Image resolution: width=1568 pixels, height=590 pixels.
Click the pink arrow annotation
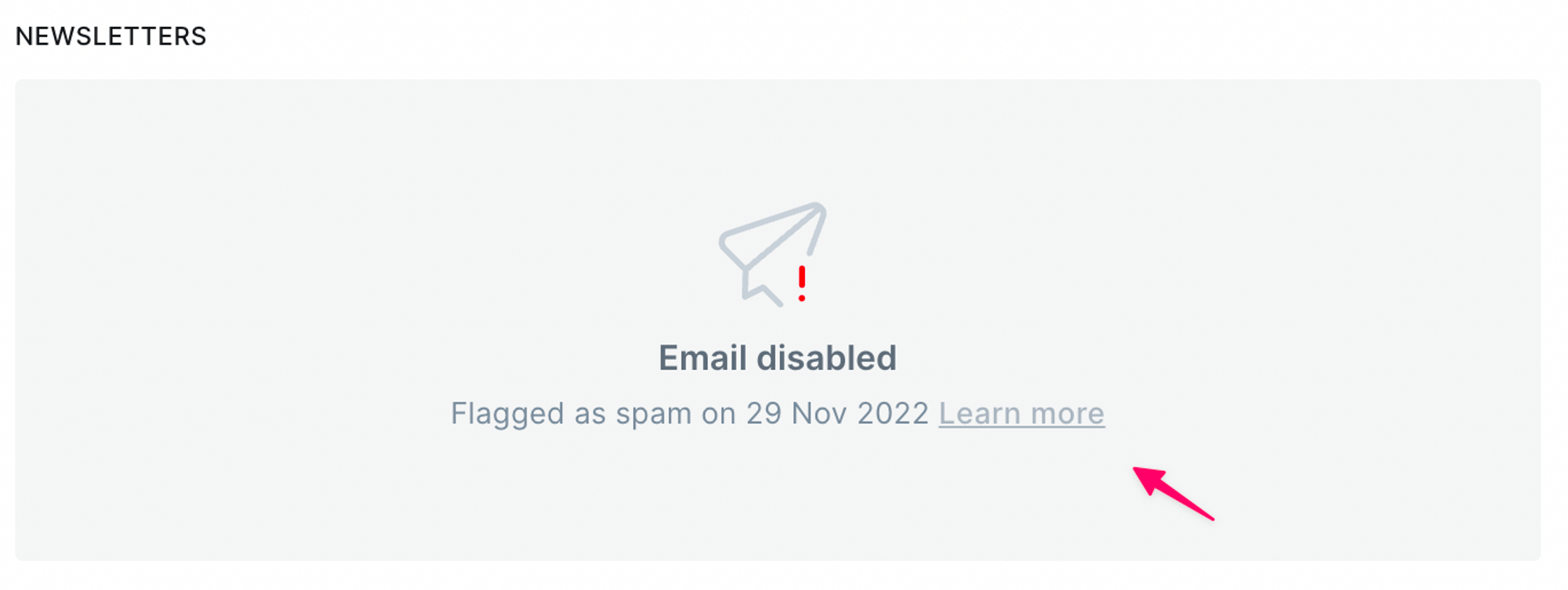(1173, 493)
